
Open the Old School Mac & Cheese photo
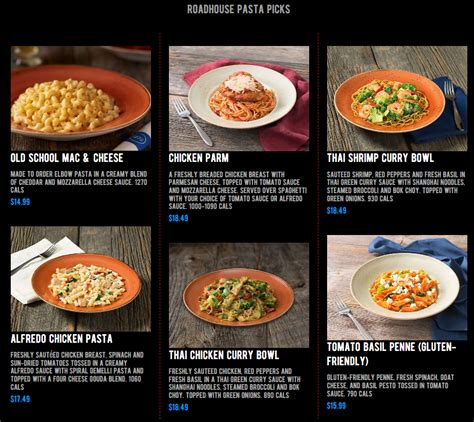pyautogui.click(x=81, y=98)
